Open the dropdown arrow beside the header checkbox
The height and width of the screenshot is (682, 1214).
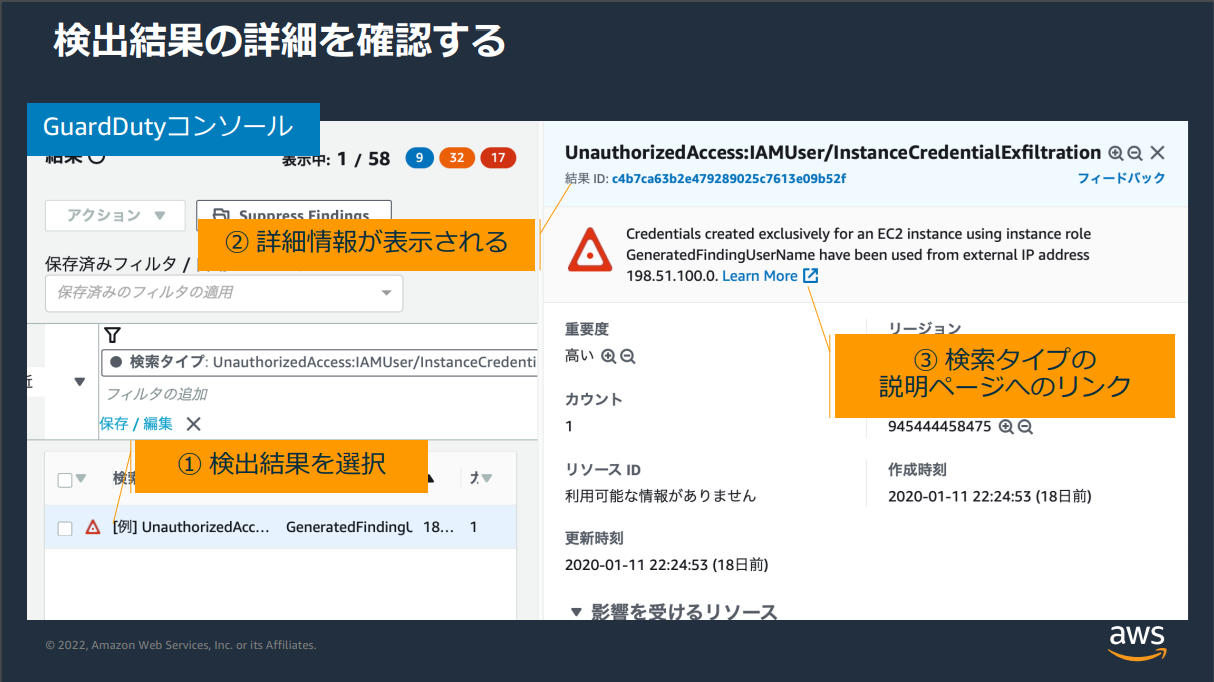tap(82, 479)
